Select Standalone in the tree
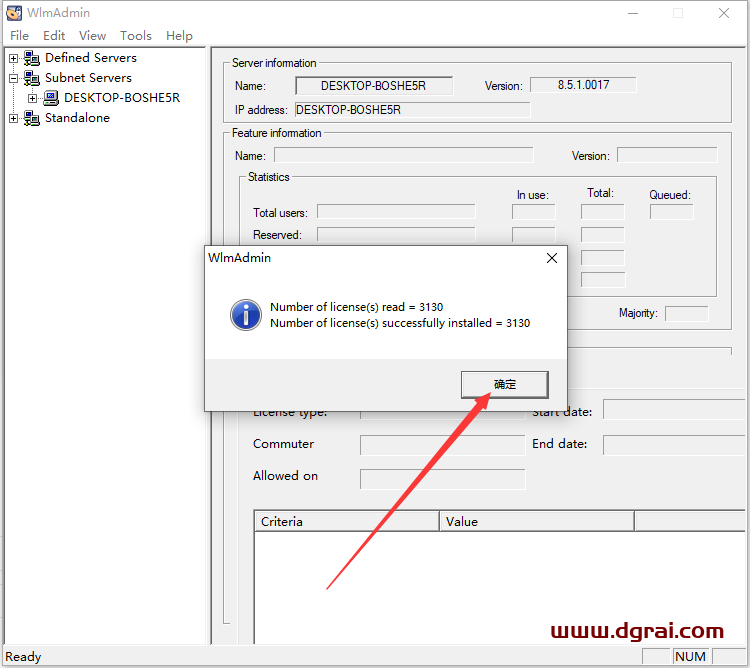This screenshot has width=750, height=668. click(x=77, y=118)
